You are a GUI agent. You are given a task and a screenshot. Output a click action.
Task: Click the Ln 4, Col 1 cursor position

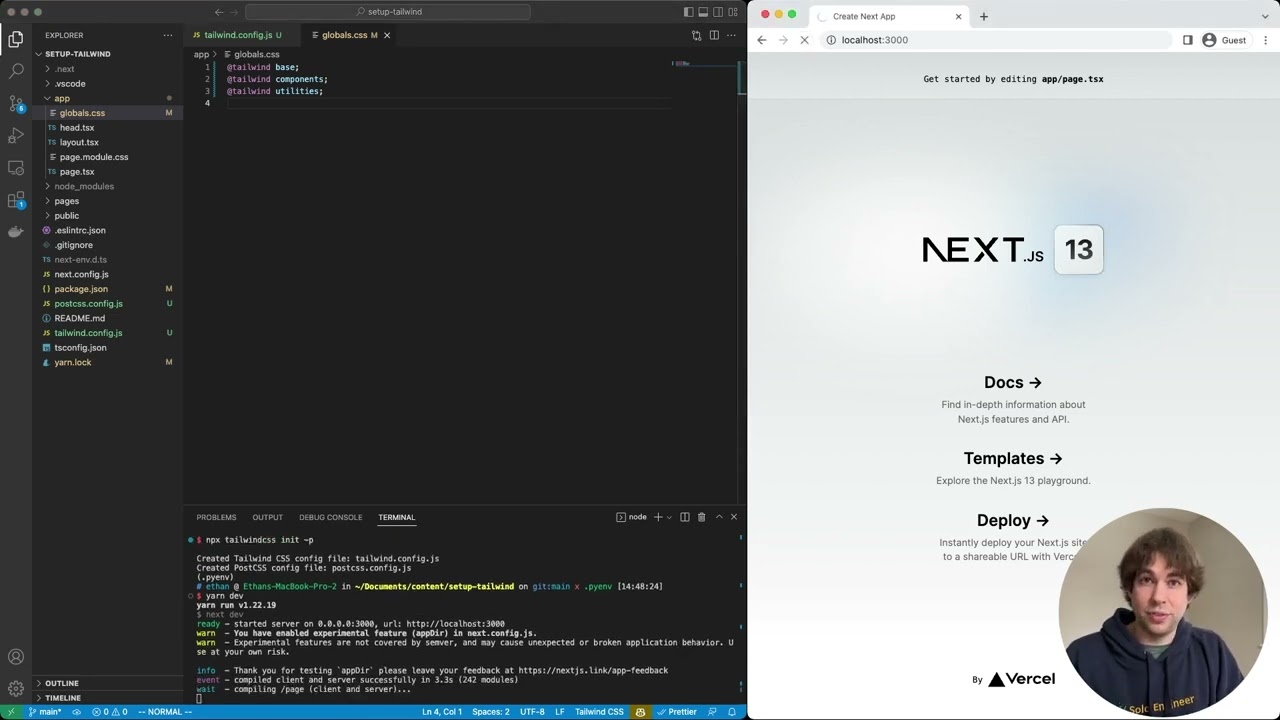pyautogui.click(x=442, y=712)
